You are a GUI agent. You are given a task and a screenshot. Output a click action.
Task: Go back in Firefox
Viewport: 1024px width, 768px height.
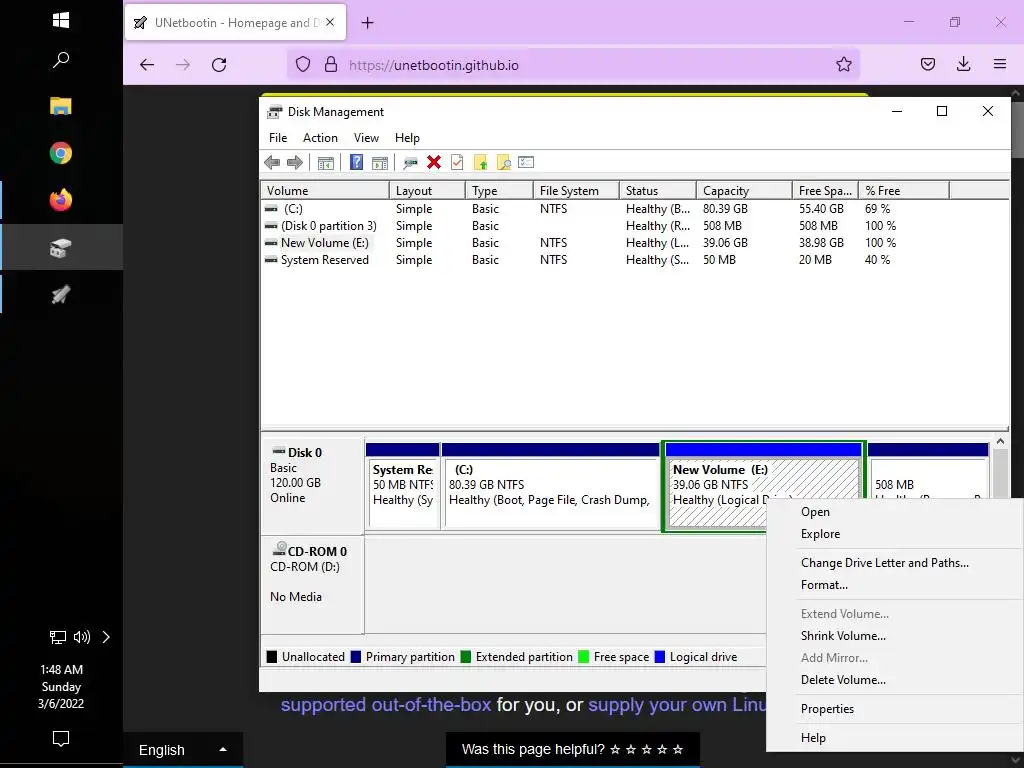pyautogui.click(x=147, y=65)
